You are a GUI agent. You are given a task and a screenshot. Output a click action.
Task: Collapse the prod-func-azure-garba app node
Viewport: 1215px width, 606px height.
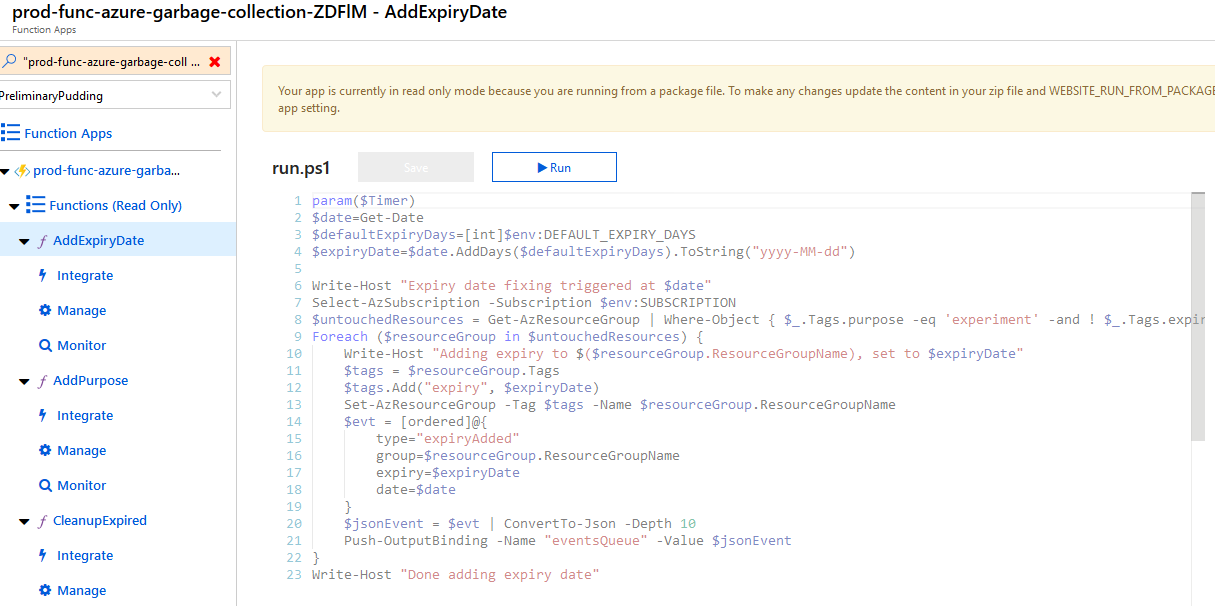pyautogui.click(x=5, y=171)
